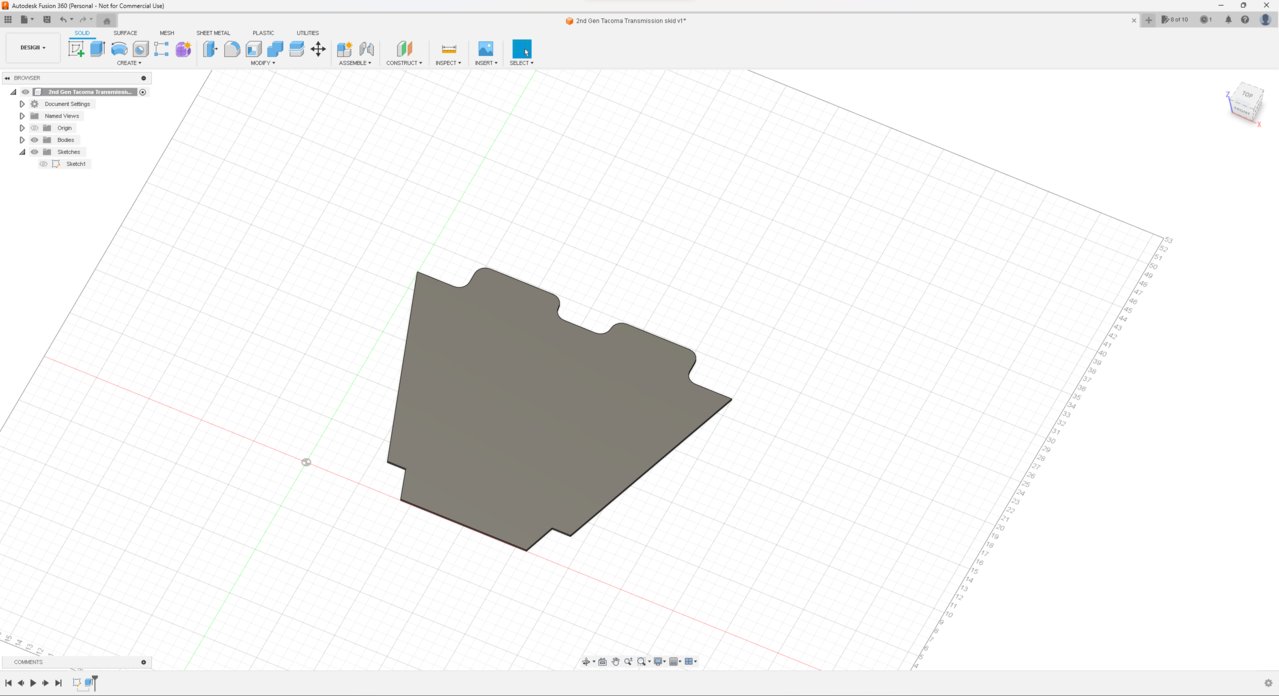Toggle Origin folder visibility eye
Screen dimensions: 1279x696
(x=34, y=128)
